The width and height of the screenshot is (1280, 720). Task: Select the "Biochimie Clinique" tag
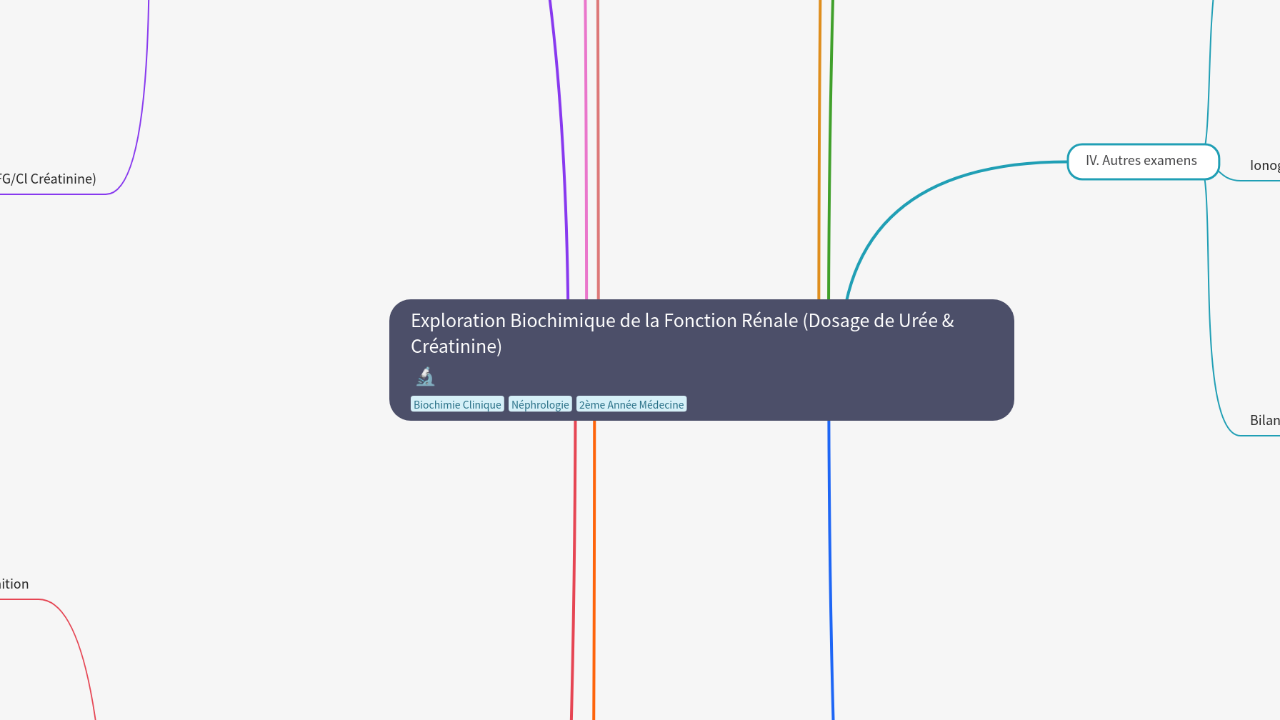point(457,404)
